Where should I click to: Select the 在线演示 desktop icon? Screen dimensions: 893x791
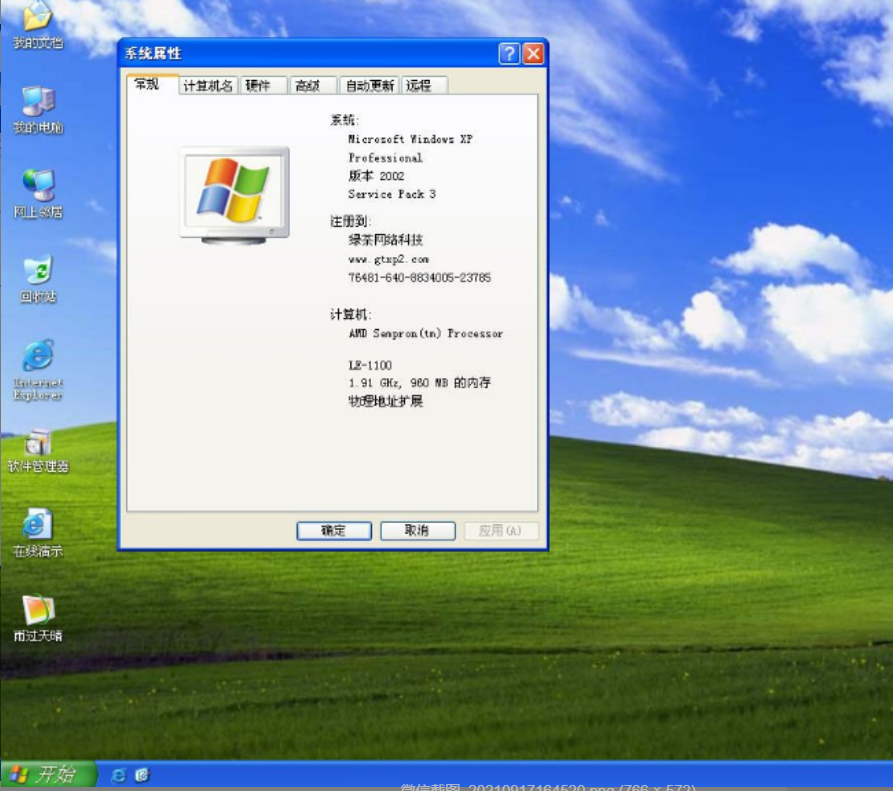[x=38, y=533]
